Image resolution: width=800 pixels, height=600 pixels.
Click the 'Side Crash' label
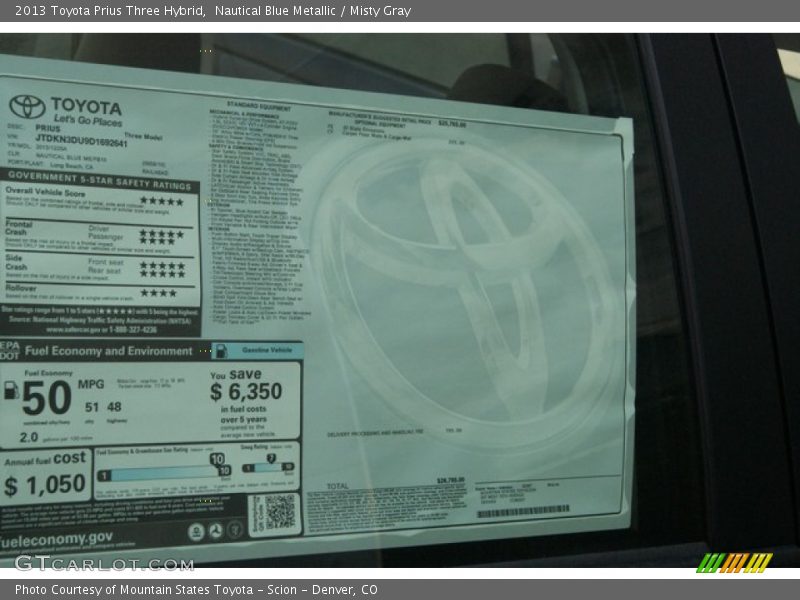[16, 262]
